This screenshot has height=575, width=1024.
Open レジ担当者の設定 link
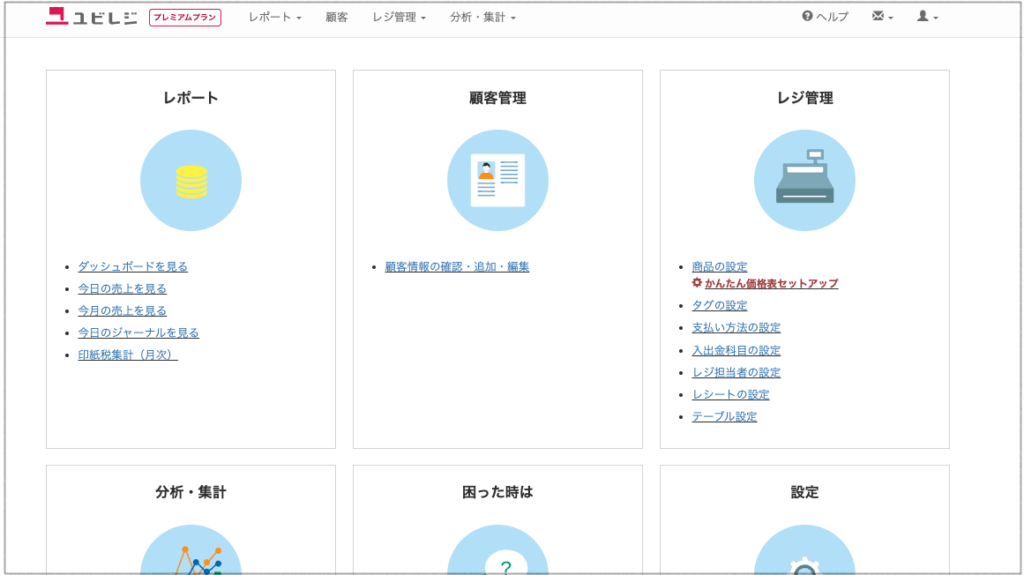point(736,372)
